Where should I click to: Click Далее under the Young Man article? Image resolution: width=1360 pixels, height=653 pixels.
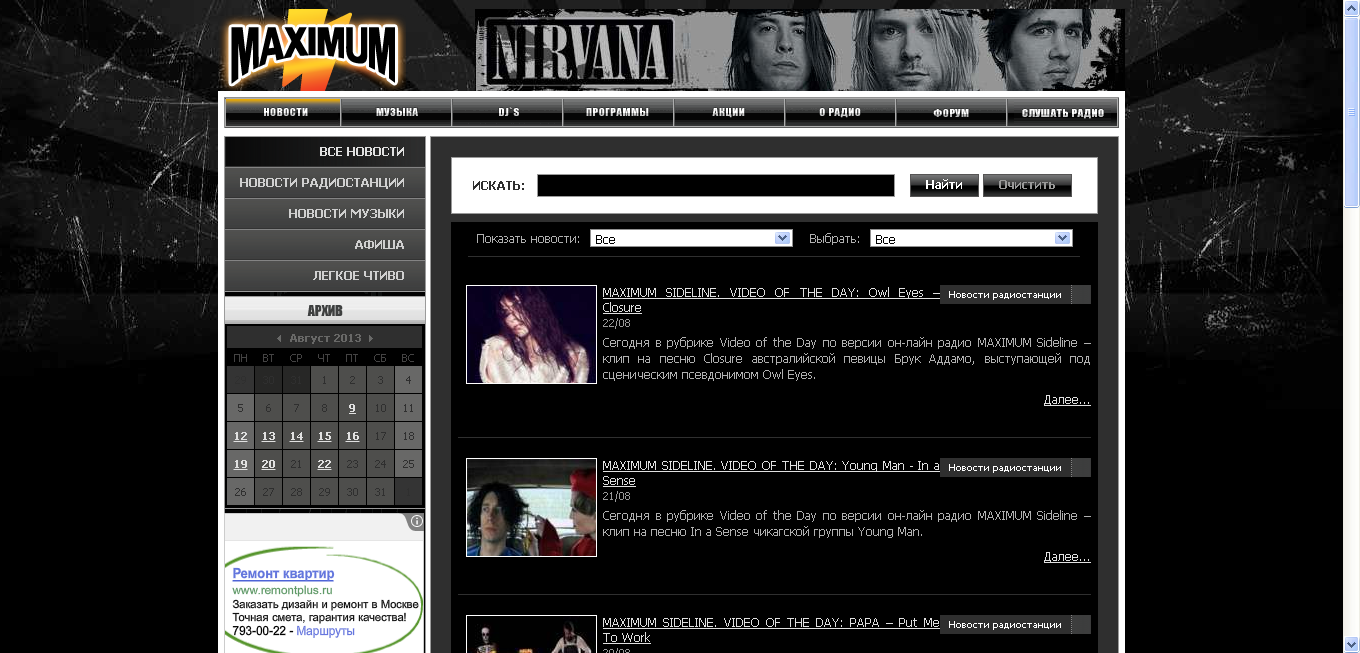click(x=1067, y=557)
